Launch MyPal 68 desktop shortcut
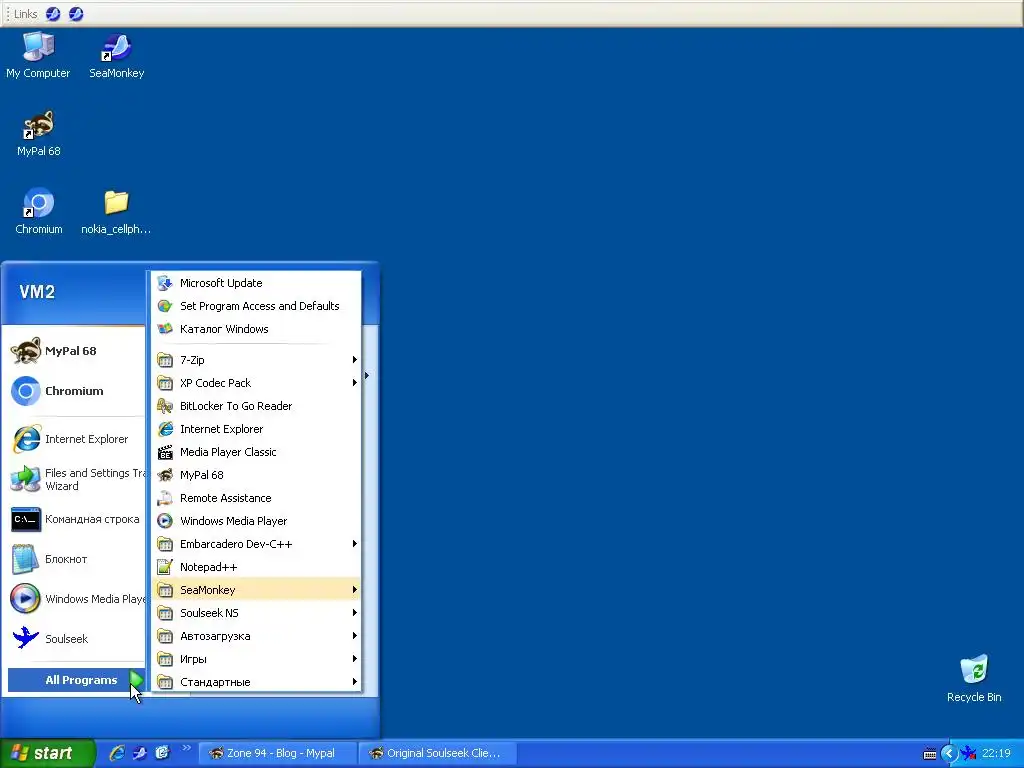This screenshot has width=1024, height=768. pos(39,134)
